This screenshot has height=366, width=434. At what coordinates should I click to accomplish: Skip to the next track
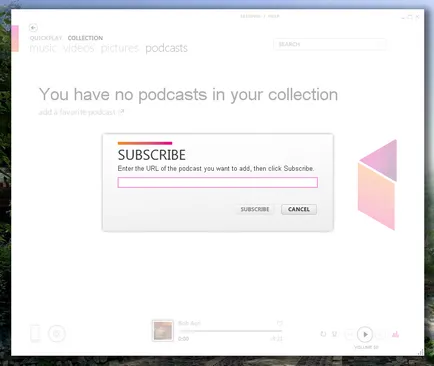[x=380, y=334]
